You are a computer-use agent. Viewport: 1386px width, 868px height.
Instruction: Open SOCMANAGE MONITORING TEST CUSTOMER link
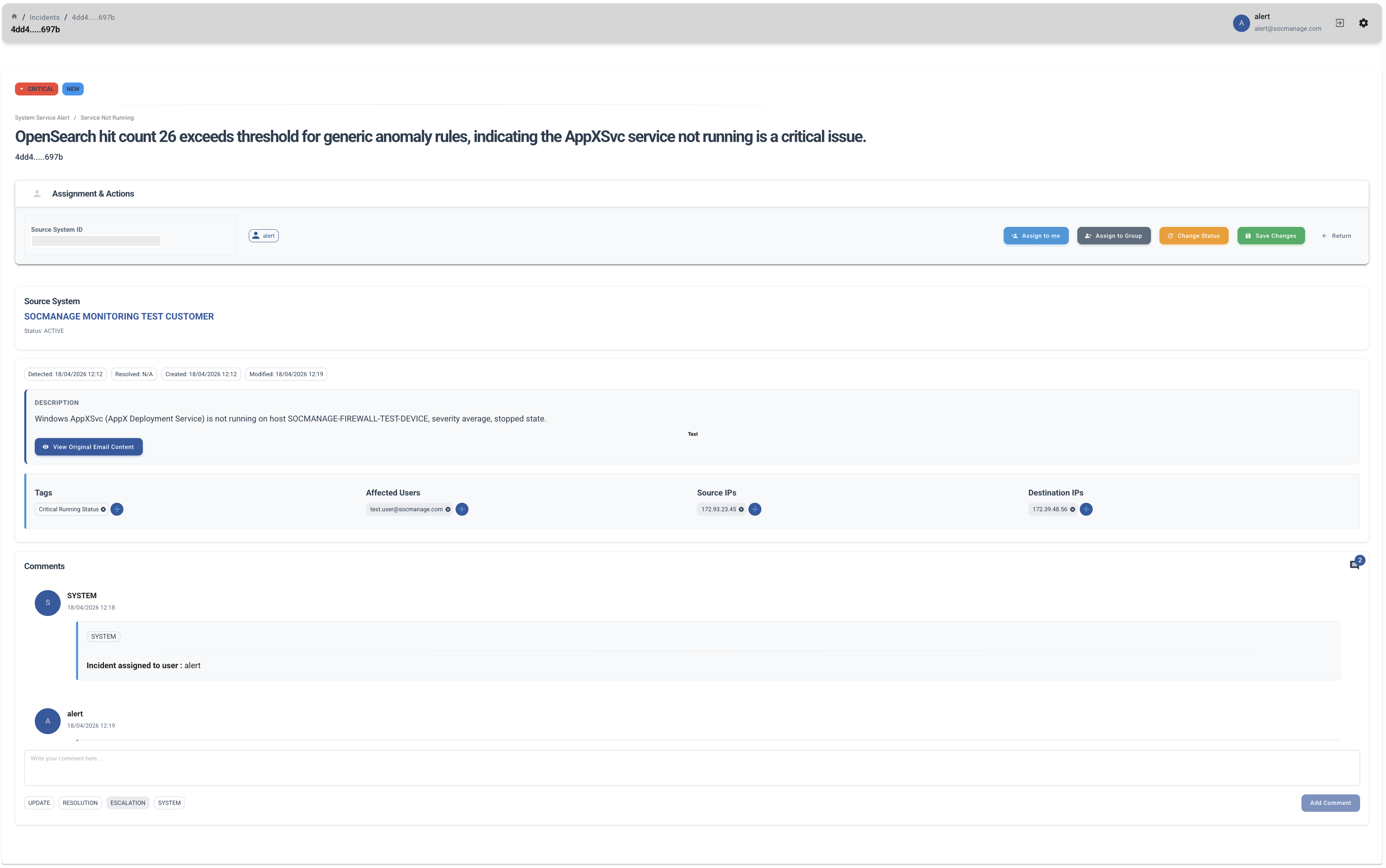click(119, 316)
